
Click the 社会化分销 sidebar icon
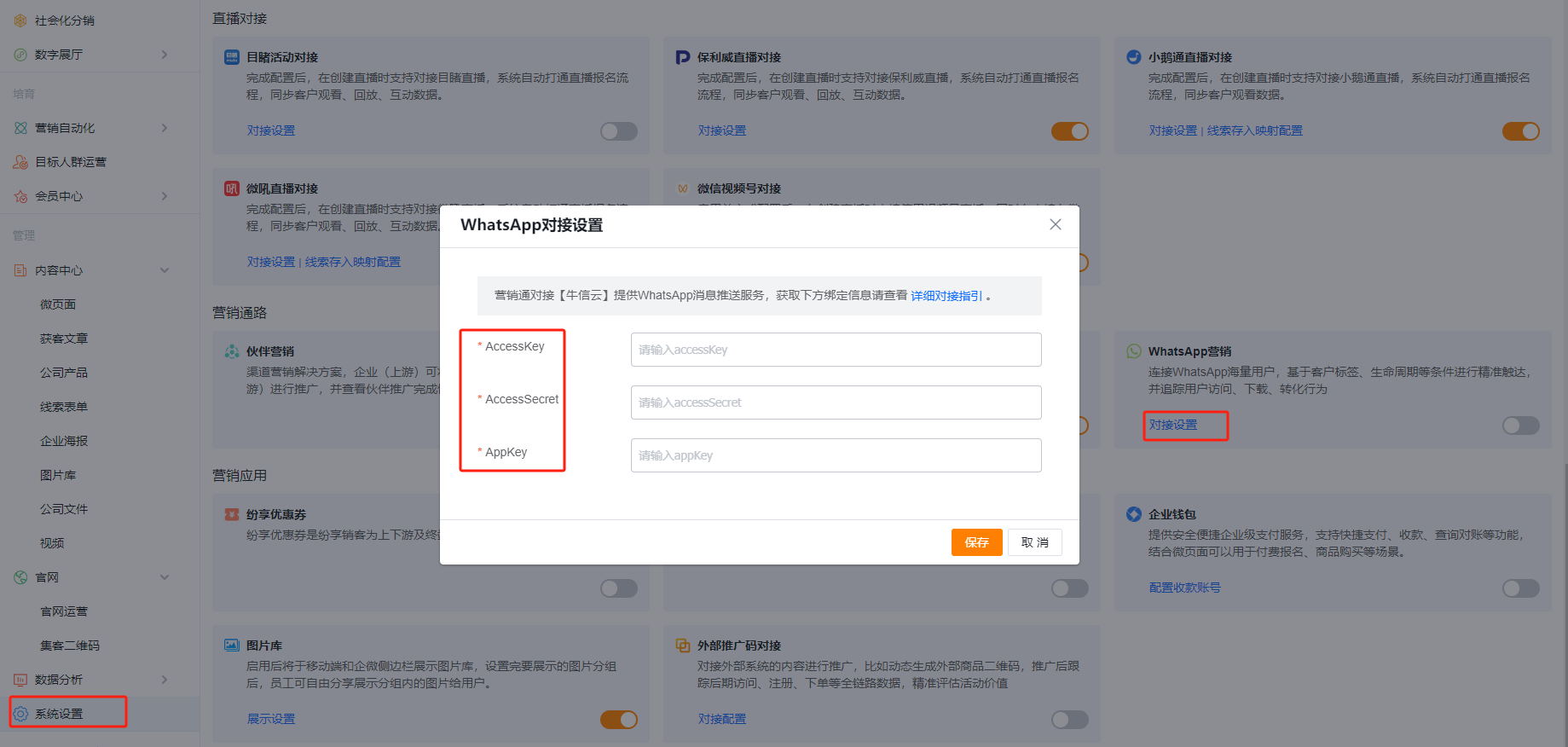(x=20, y=20)
